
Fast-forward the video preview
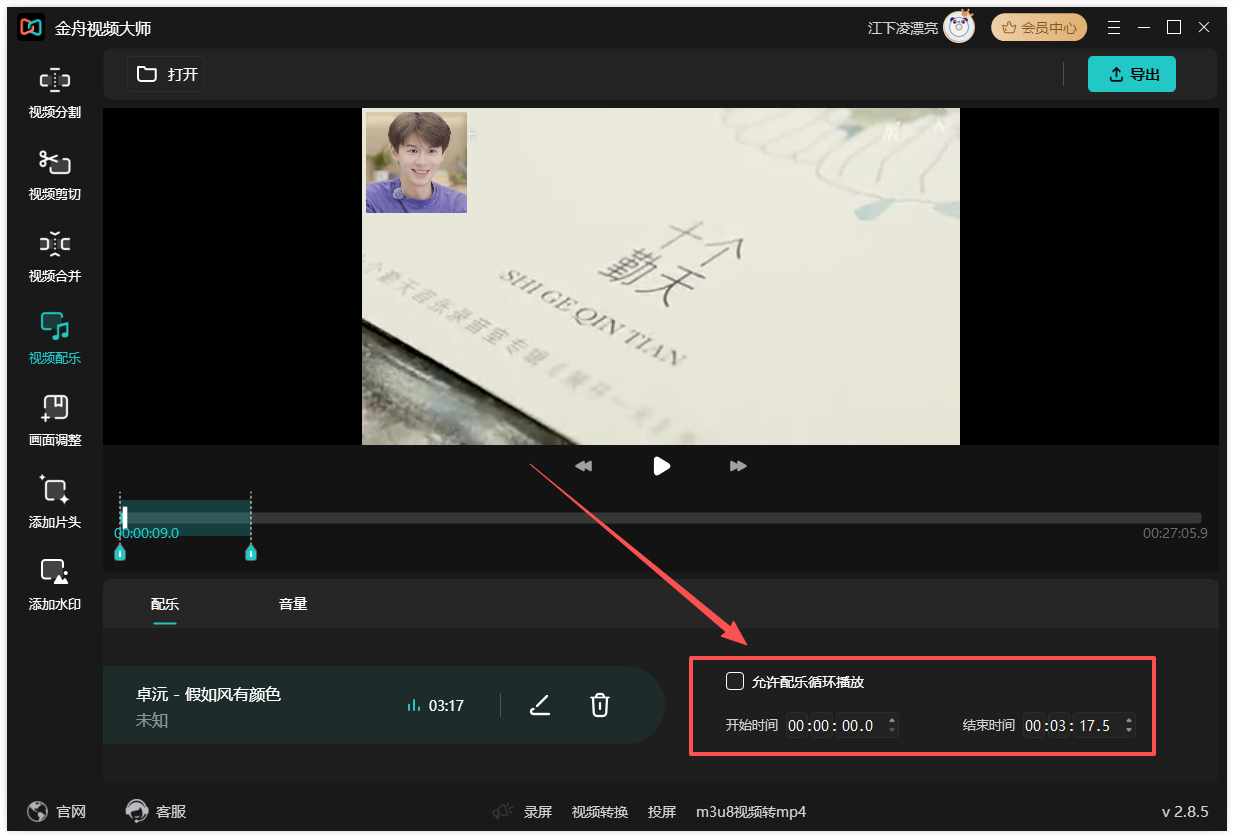click(738, 466)
